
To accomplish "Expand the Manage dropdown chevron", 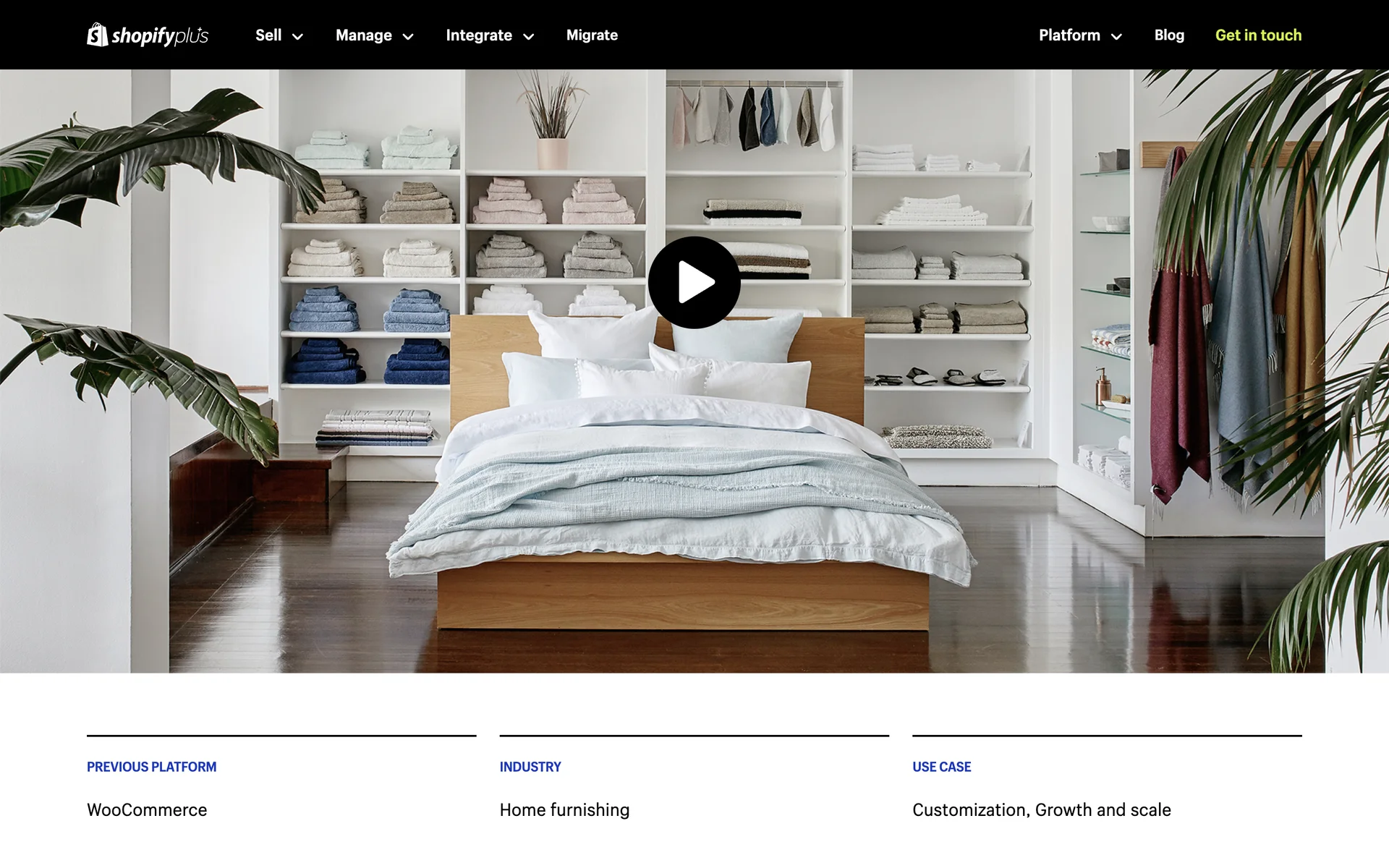I will [x=408, y=37].
